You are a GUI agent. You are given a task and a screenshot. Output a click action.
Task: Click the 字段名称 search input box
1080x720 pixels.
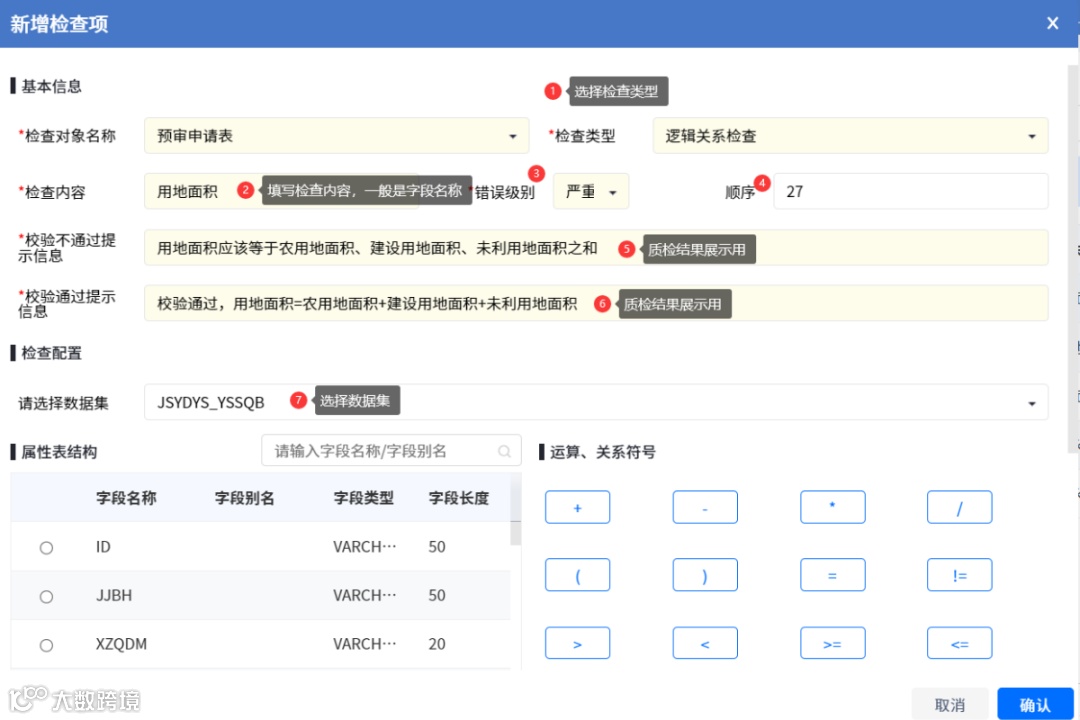click(391, 451)
